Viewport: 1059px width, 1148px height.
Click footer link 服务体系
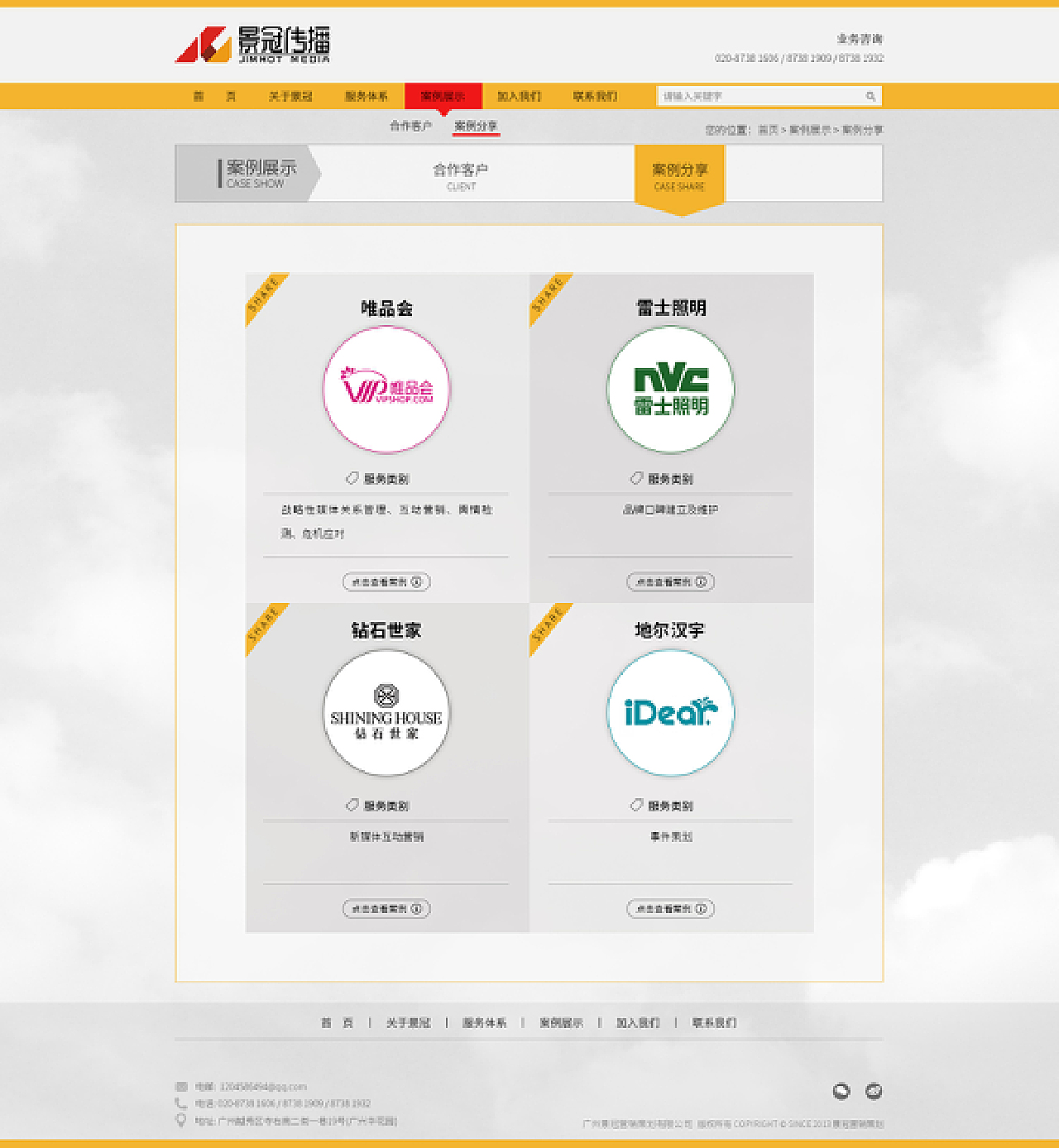[484, 1023]
